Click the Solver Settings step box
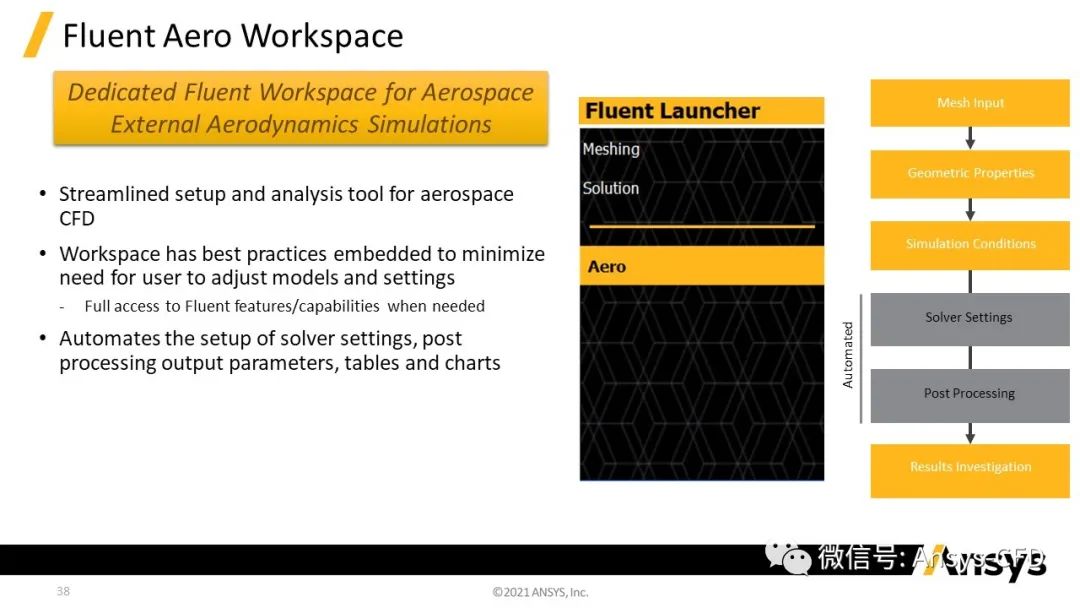 pos(970,318)
